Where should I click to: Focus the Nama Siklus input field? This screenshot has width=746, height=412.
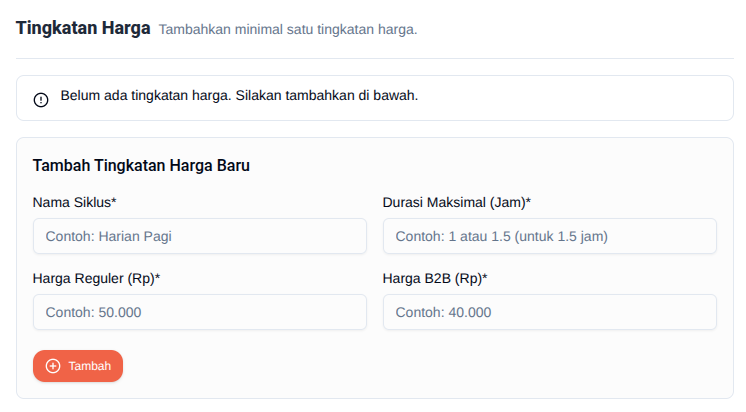pyautogui.click(x=200, y=236)
